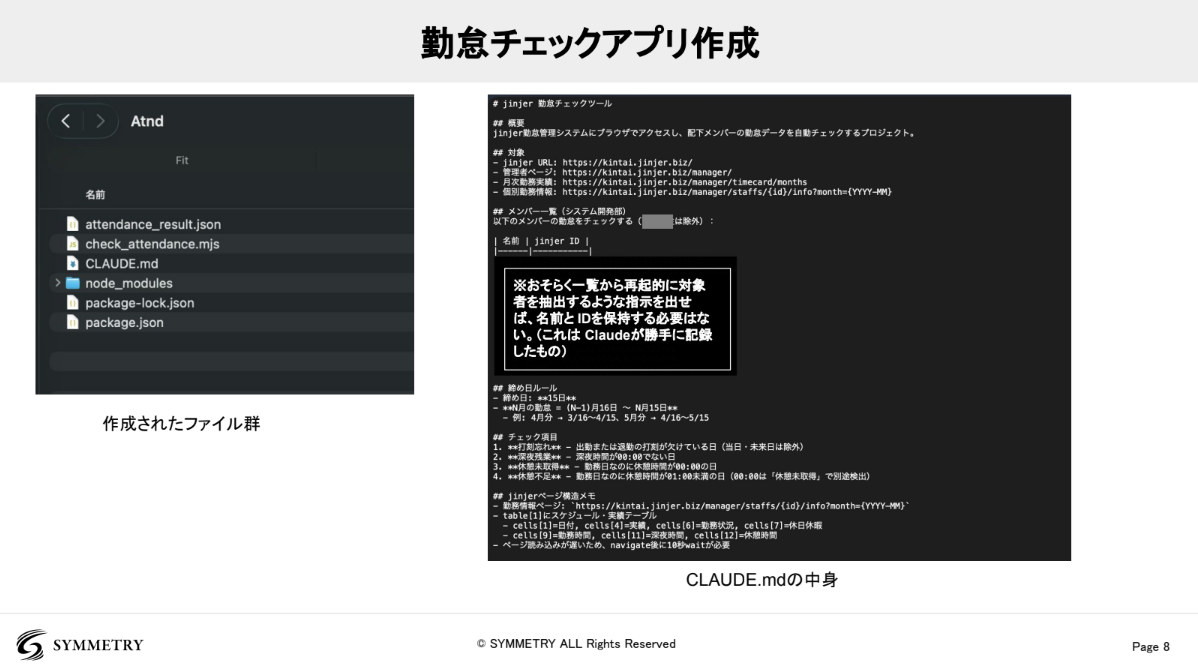Click the SYMMETRY ALL Rights Reserved text
This screenshot has height=670, width=1198.
(576, 644)
